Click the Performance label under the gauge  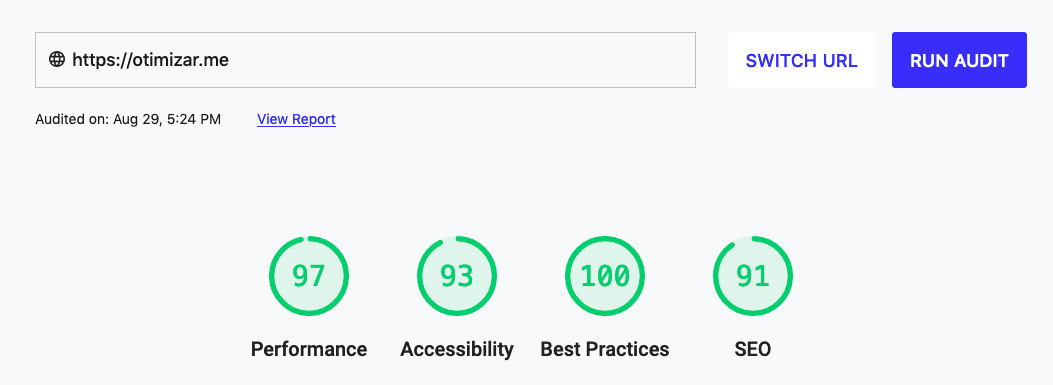(309, 349)
